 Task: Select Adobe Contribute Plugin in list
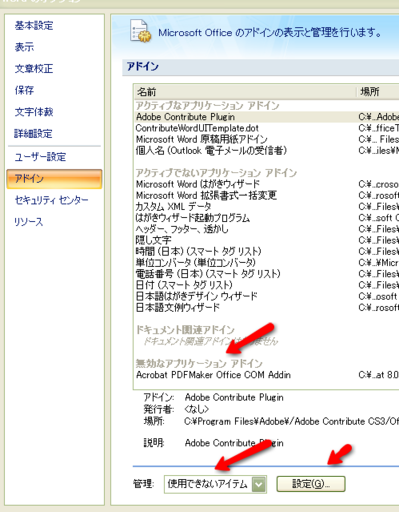pyautogui.click(x=267, y=117)
